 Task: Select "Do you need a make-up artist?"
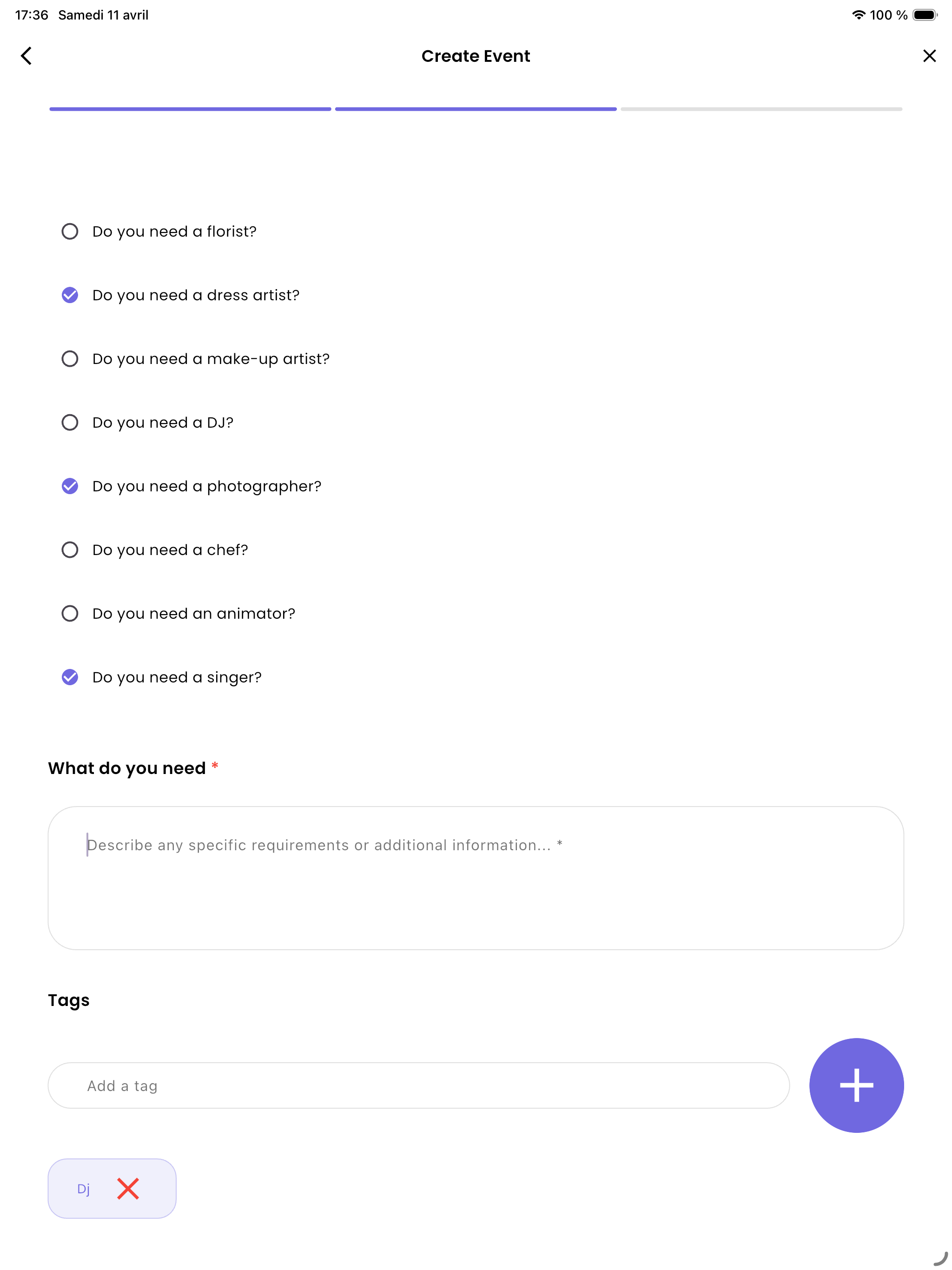(x=70, y=359)
